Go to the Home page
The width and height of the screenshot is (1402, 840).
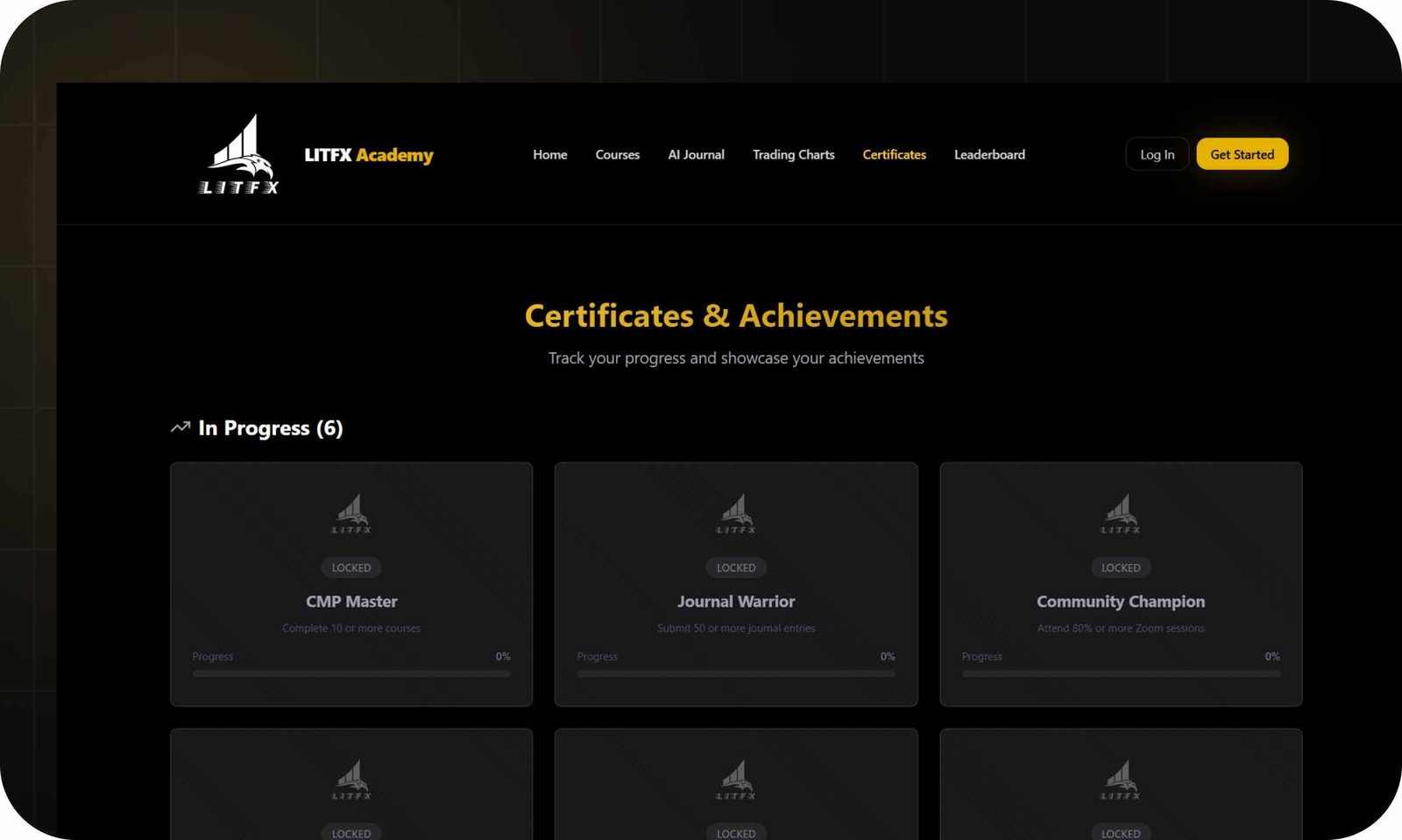tap(550, 154)
